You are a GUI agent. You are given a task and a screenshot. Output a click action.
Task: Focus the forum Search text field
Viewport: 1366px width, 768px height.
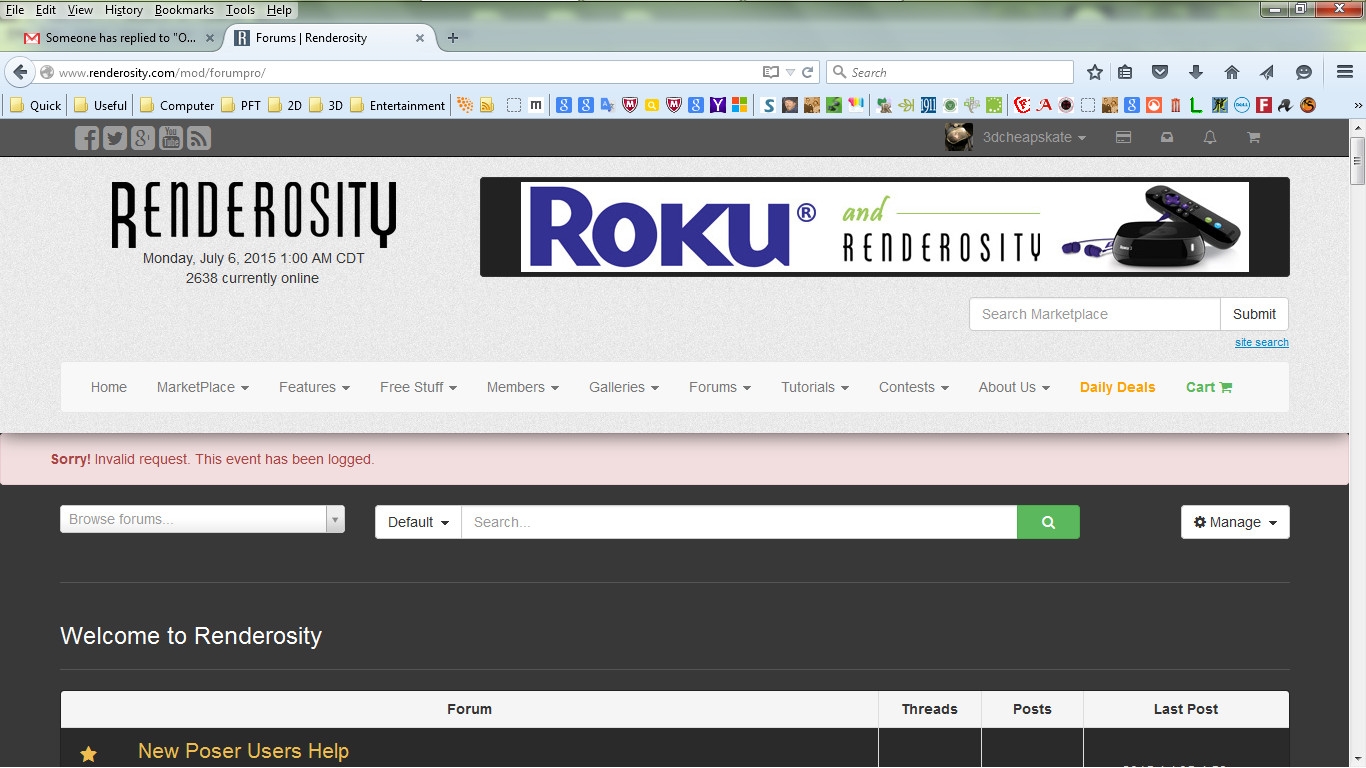(x=739, y=522)
